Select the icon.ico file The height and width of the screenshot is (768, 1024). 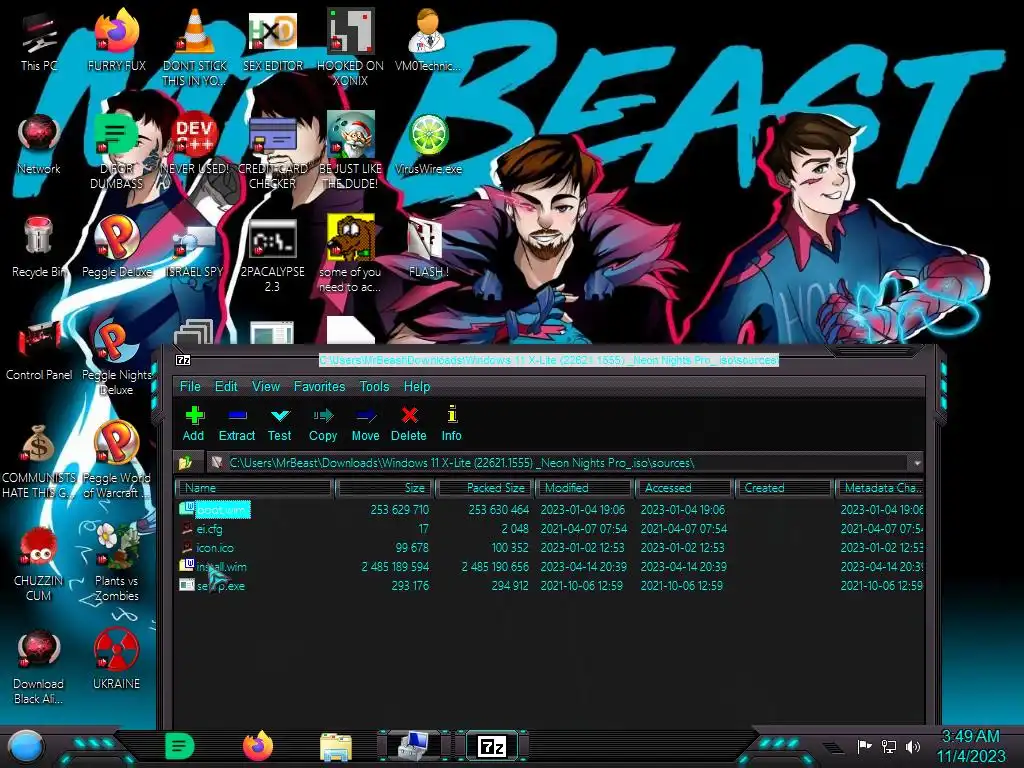click(215, 548)
